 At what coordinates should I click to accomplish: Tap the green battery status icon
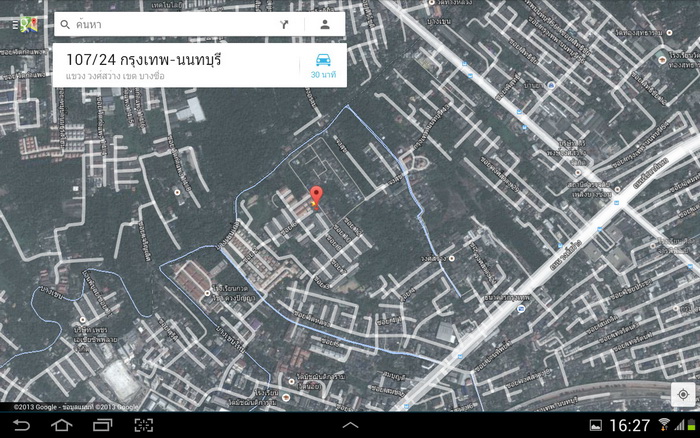point(692,425)
